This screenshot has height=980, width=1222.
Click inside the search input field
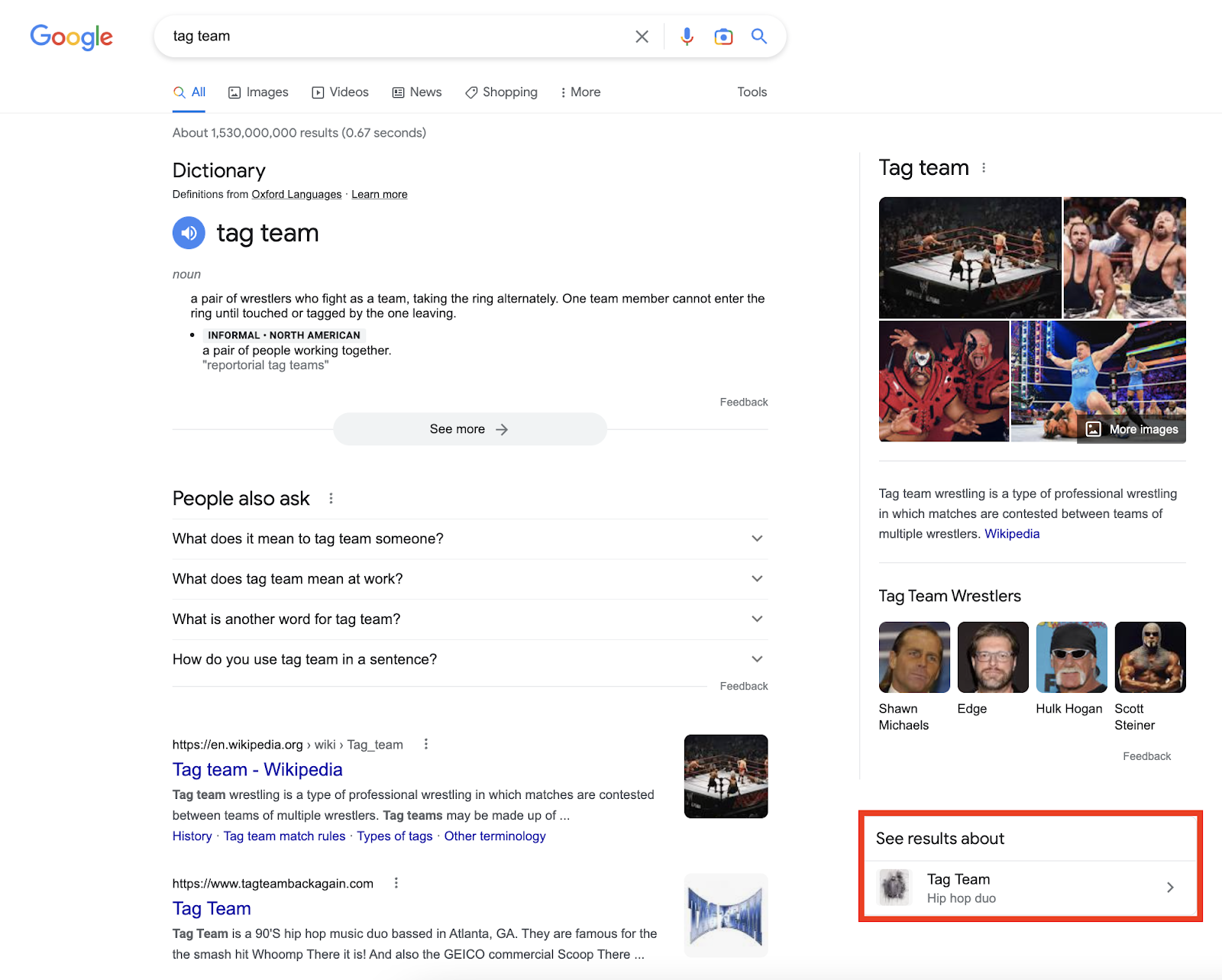pos(397,36)
